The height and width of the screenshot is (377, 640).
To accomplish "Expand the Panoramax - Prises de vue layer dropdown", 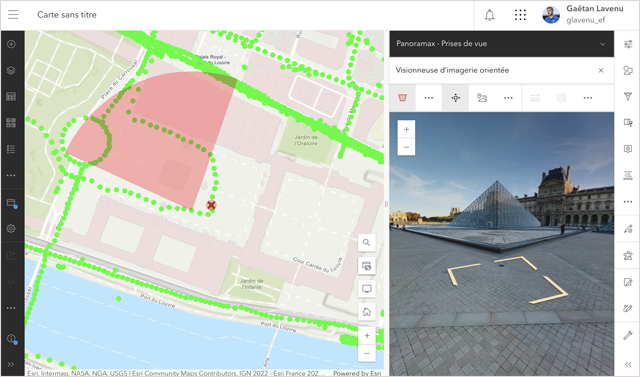I will [x=602, y=44].
